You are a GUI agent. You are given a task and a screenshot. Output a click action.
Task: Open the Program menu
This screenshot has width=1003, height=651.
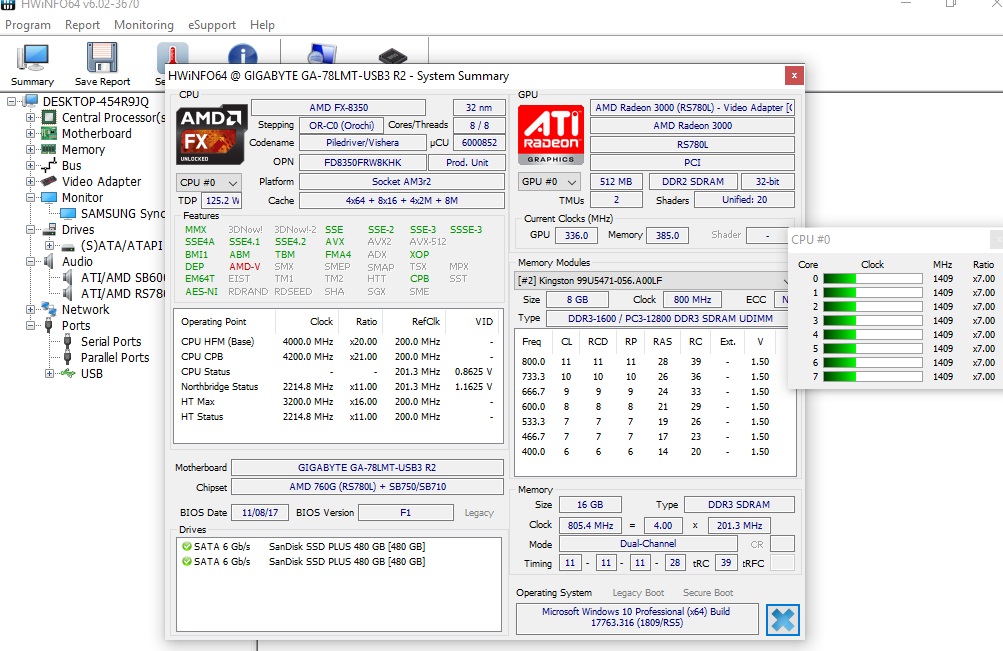[28, 25]
